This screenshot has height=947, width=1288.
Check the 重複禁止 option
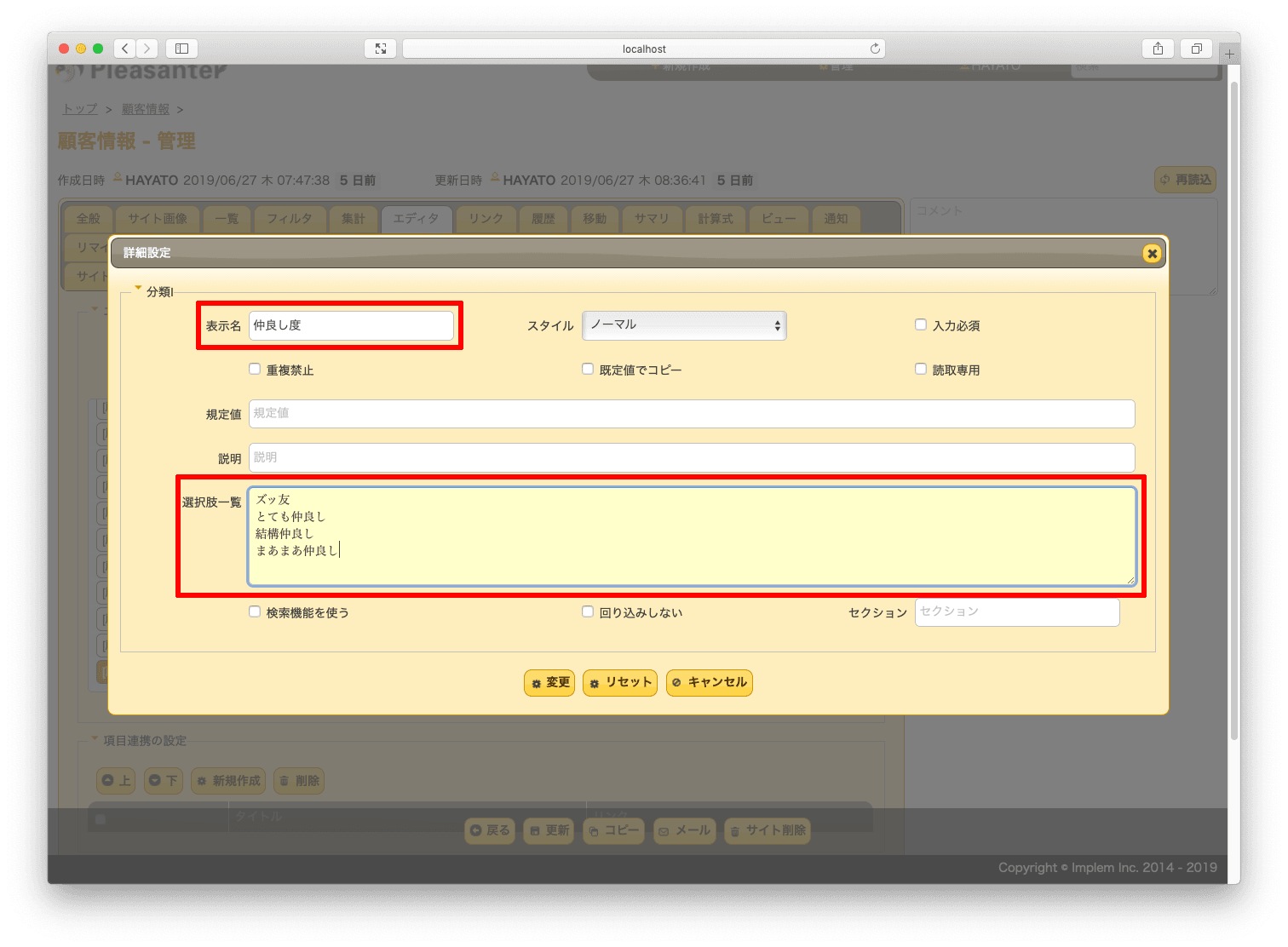point(255,369)
